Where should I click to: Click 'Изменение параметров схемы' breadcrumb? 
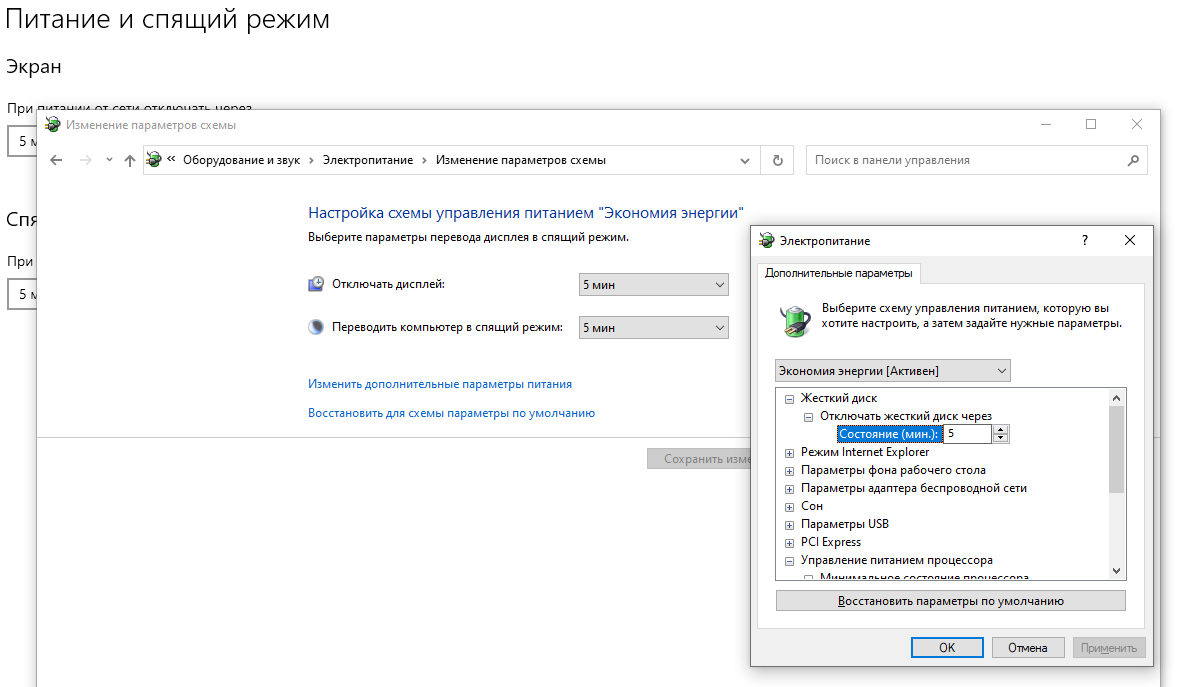[x=520, y=160]
